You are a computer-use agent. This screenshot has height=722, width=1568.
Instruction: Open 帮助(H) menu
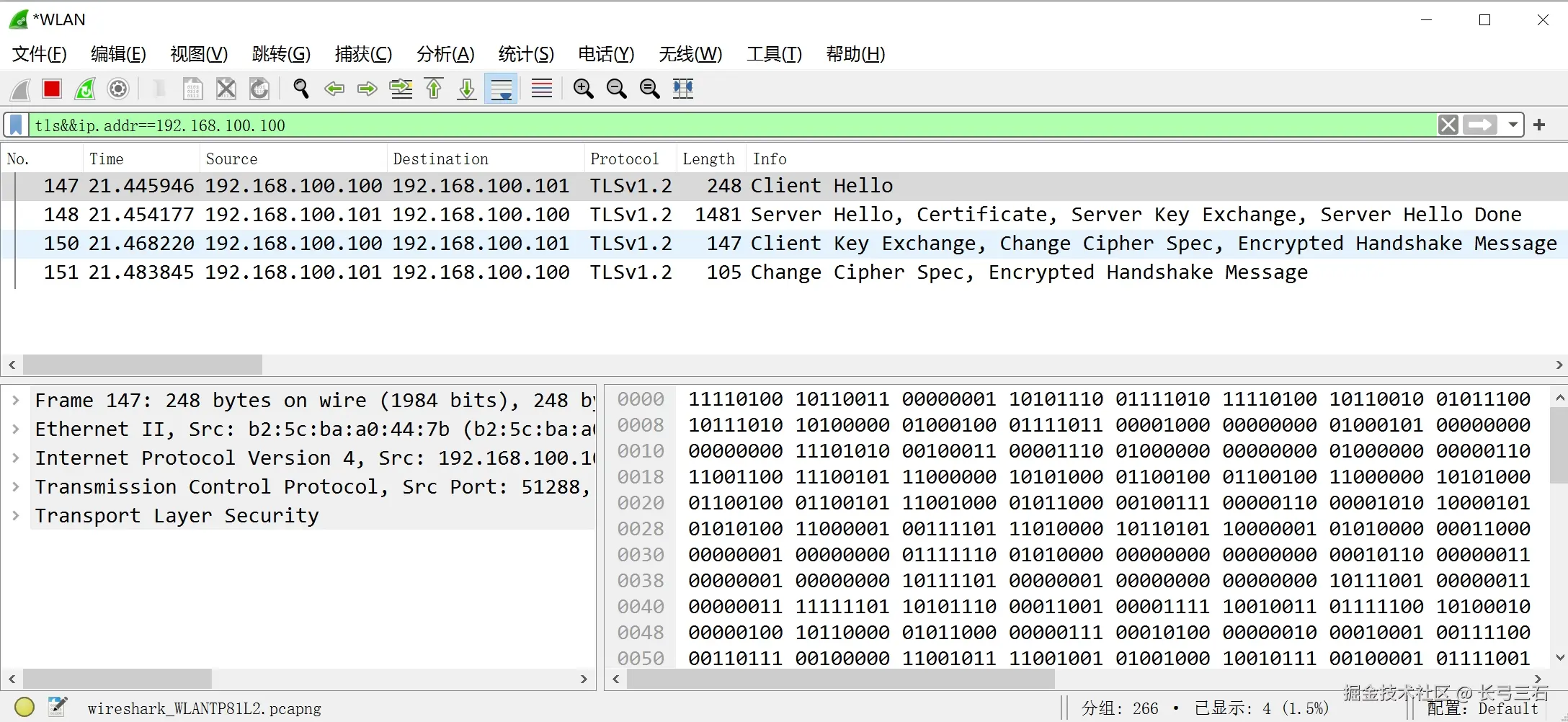tap(855, 54)
